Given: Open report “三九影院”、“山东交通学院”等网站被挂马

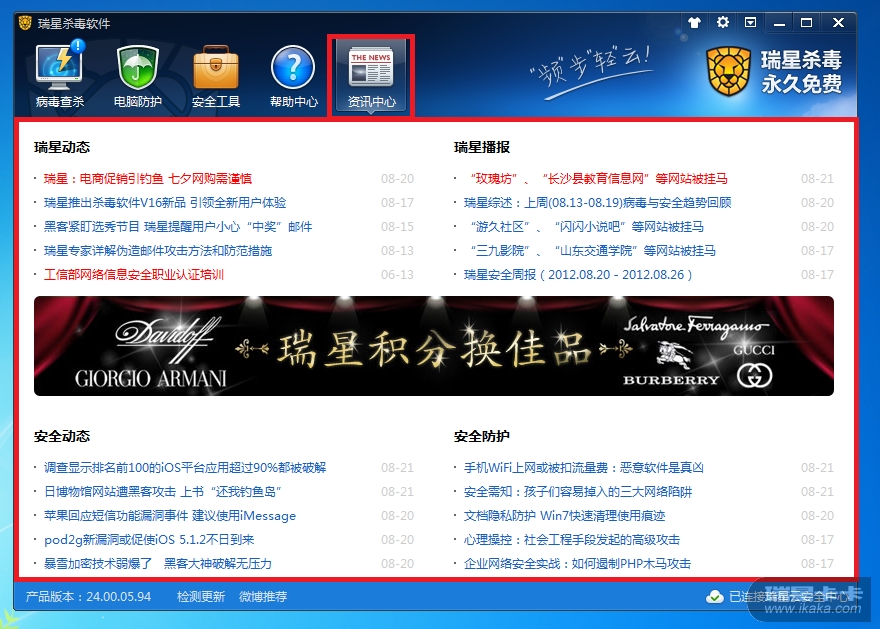Looking at the screenshot, I should tap(593, 251).
